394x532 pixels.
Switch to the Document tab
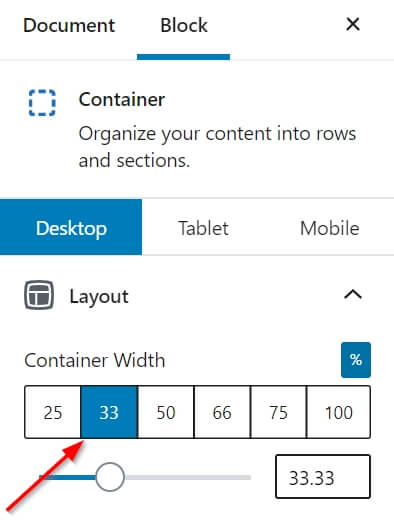click(69, 25)
